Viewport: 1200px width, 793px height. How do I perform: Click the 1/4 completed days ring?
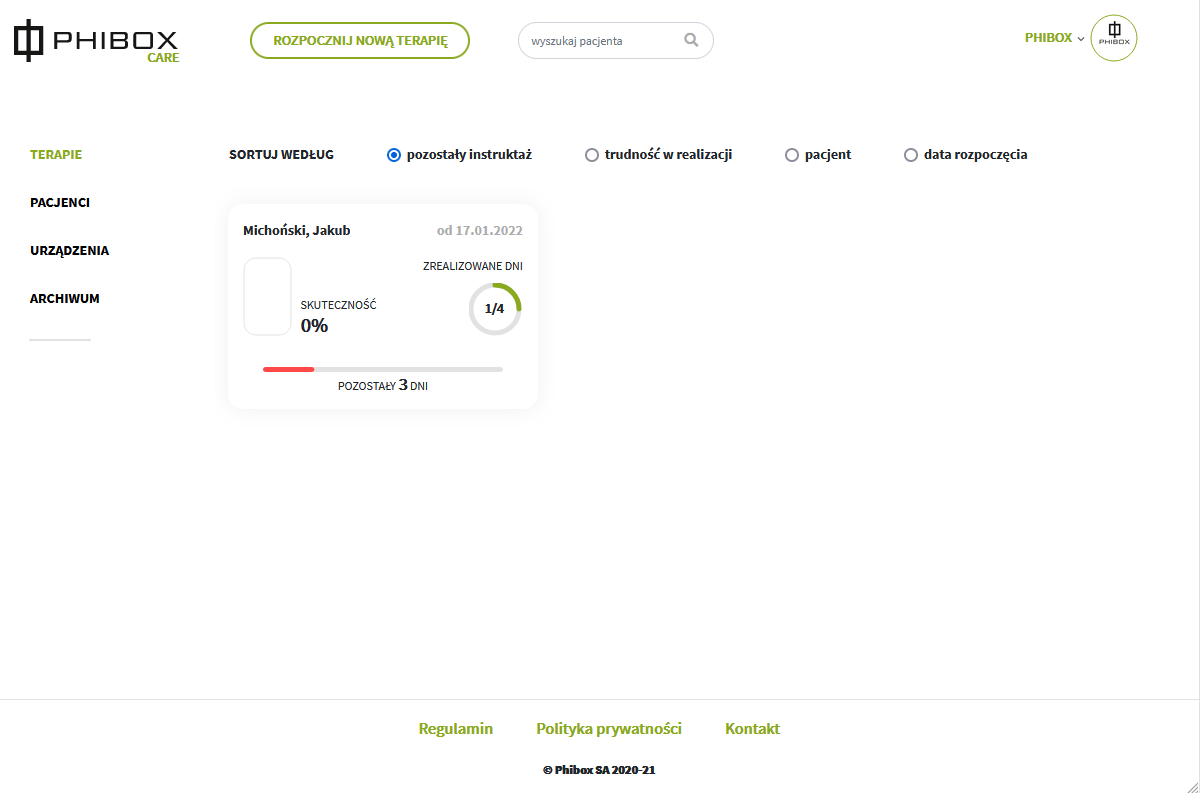tap(495, 309)
